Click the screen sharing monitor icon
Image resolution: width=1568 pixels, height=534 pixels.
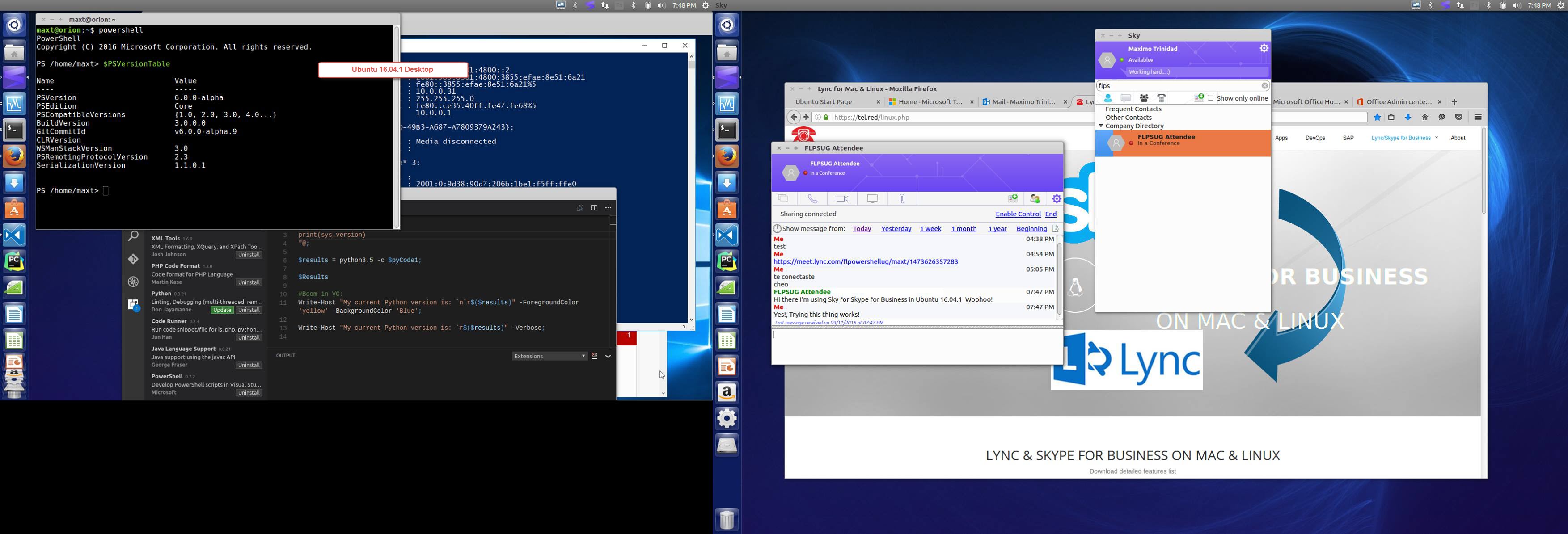pos(872,199)
